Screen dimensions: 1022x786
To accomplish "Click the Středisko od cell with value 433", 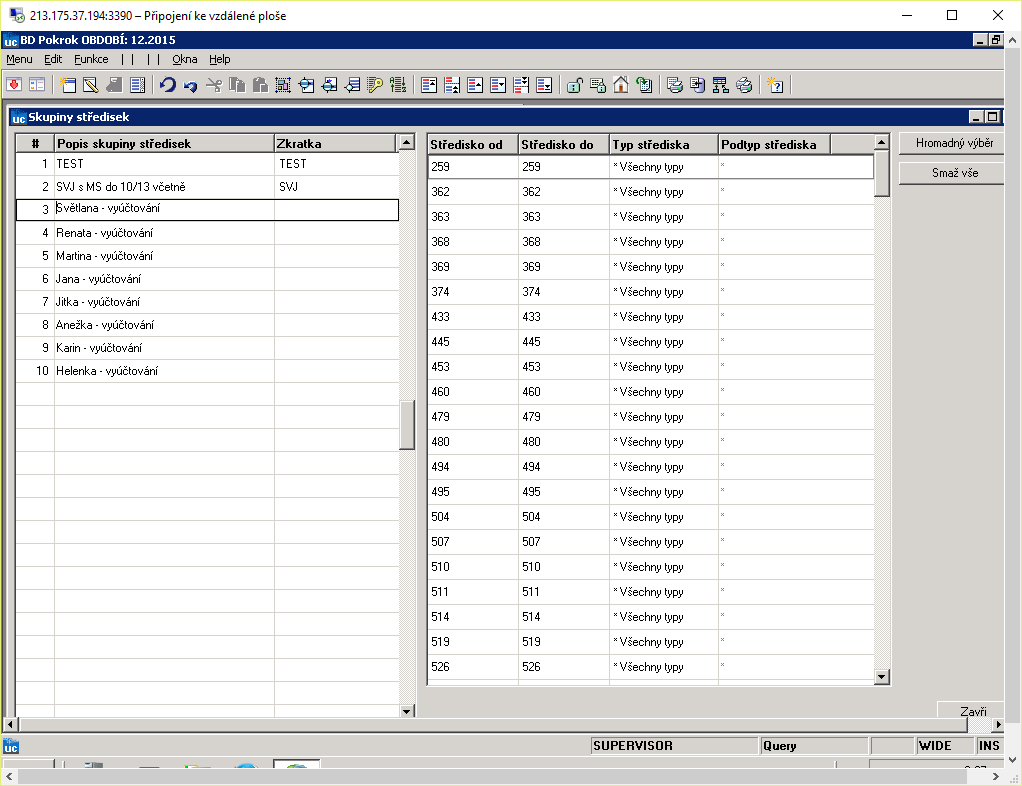I will [473, 317].
